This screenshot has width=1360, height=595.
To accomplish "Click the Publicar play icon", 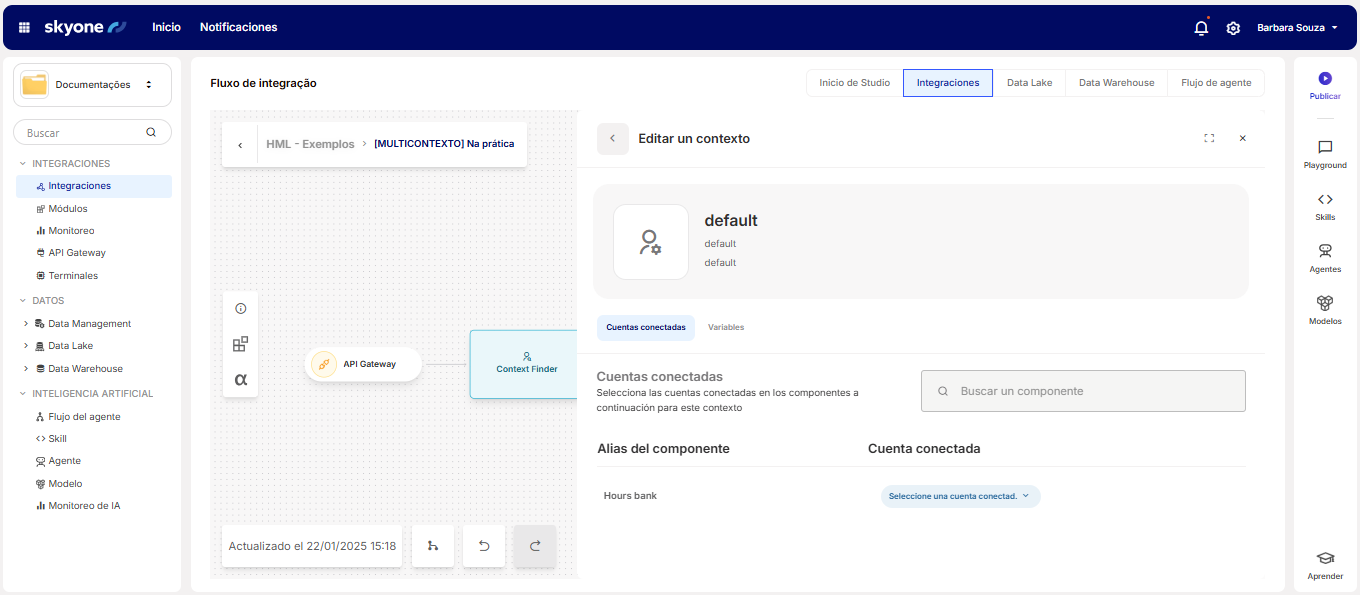I will click(1325, 79).
